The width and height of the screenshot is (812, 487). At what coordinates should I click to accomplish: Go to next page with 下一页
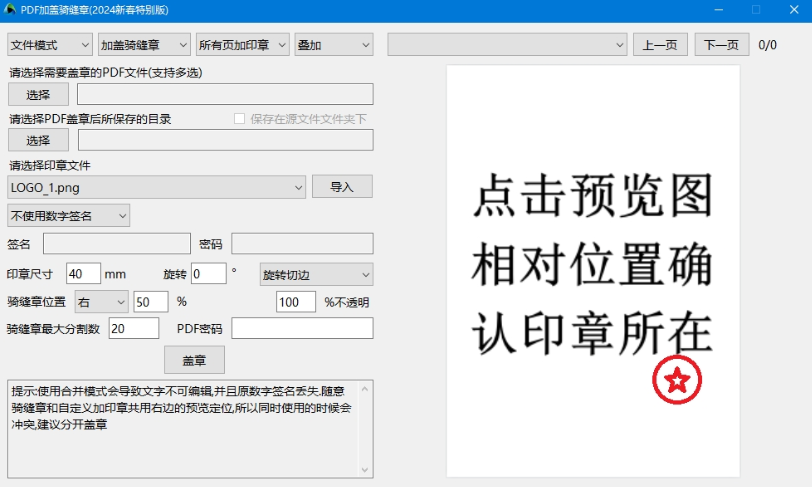tap(721, 45)
